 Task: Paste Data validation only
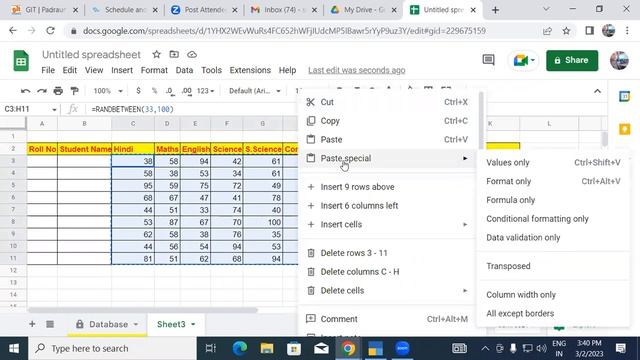553,238
